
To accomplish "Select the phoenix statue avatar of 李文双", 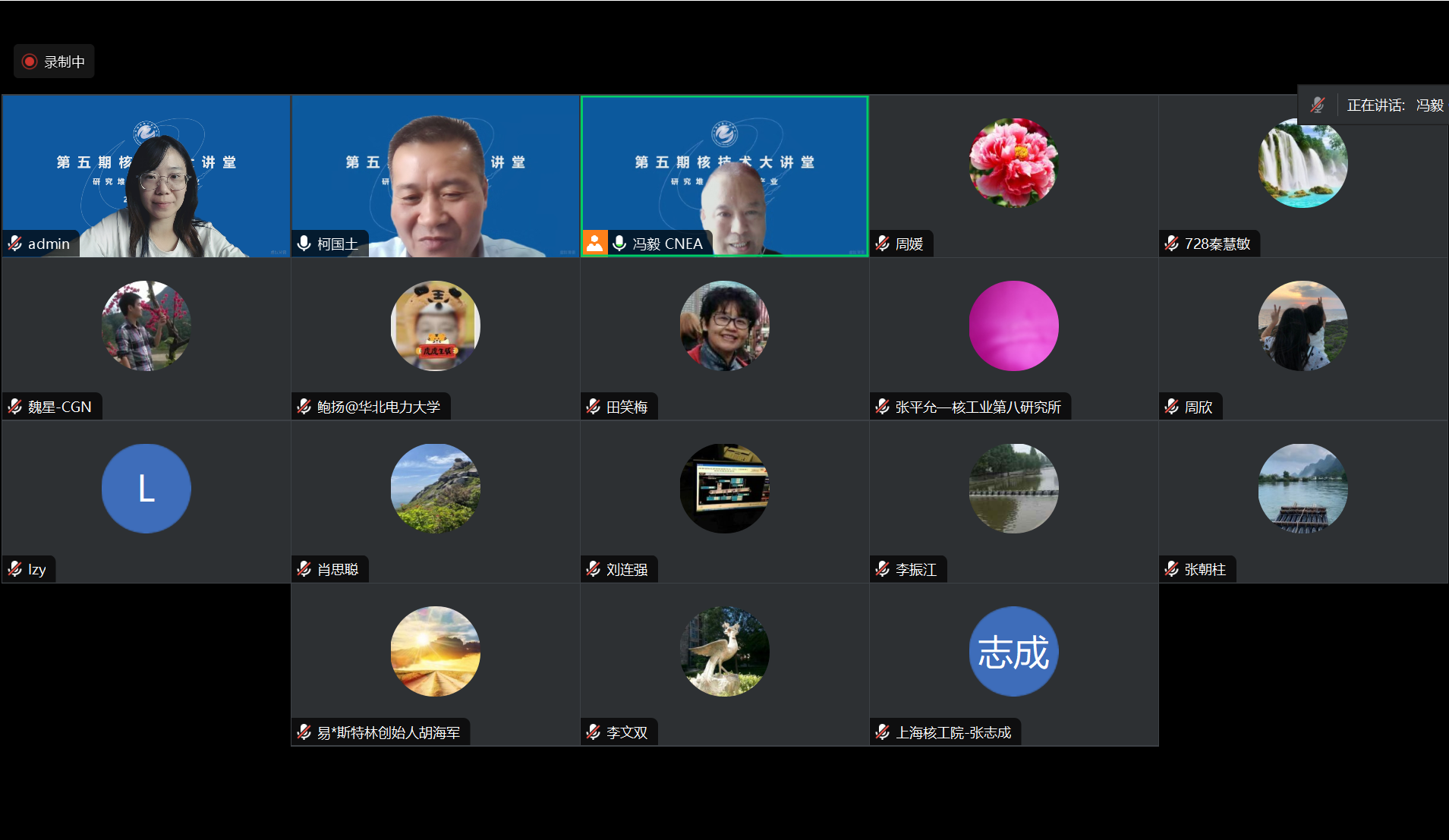I will tap(724, 651).
